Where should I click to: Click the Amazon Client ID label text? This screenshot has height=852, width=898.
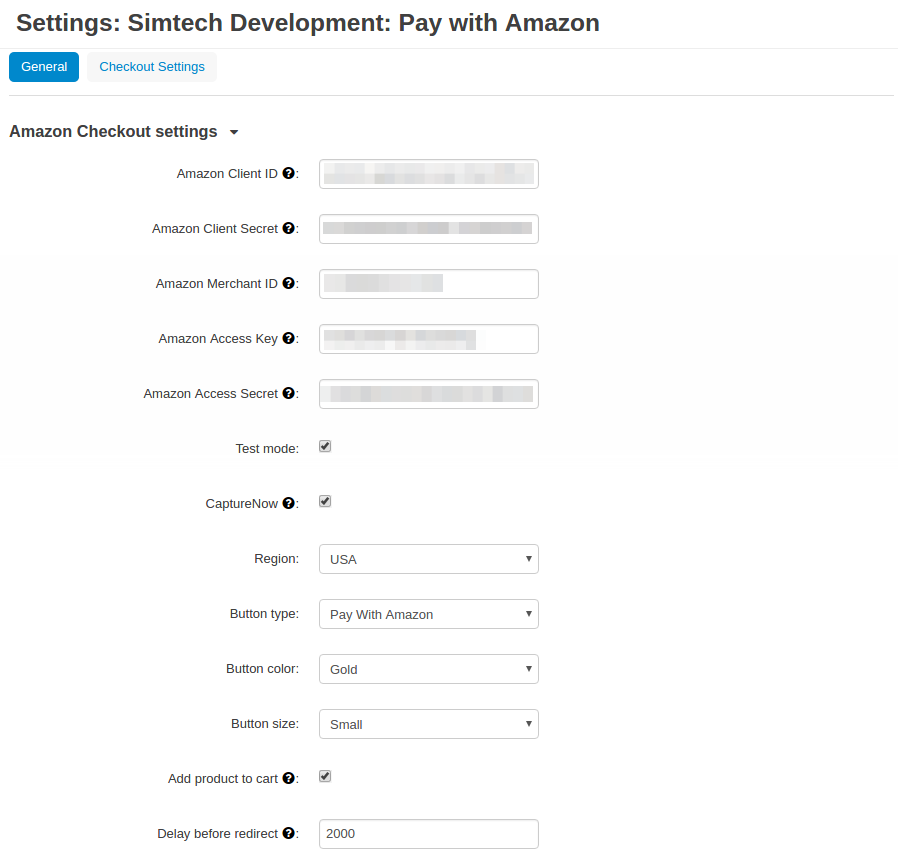227,173
